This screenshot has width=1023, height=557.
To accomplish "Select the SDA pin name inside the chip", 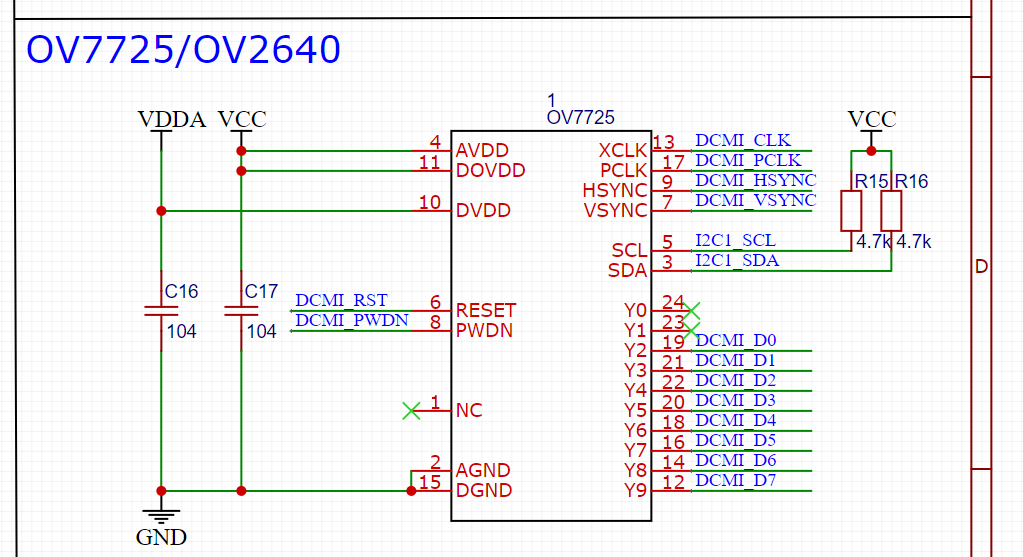I will click(627, 271).
